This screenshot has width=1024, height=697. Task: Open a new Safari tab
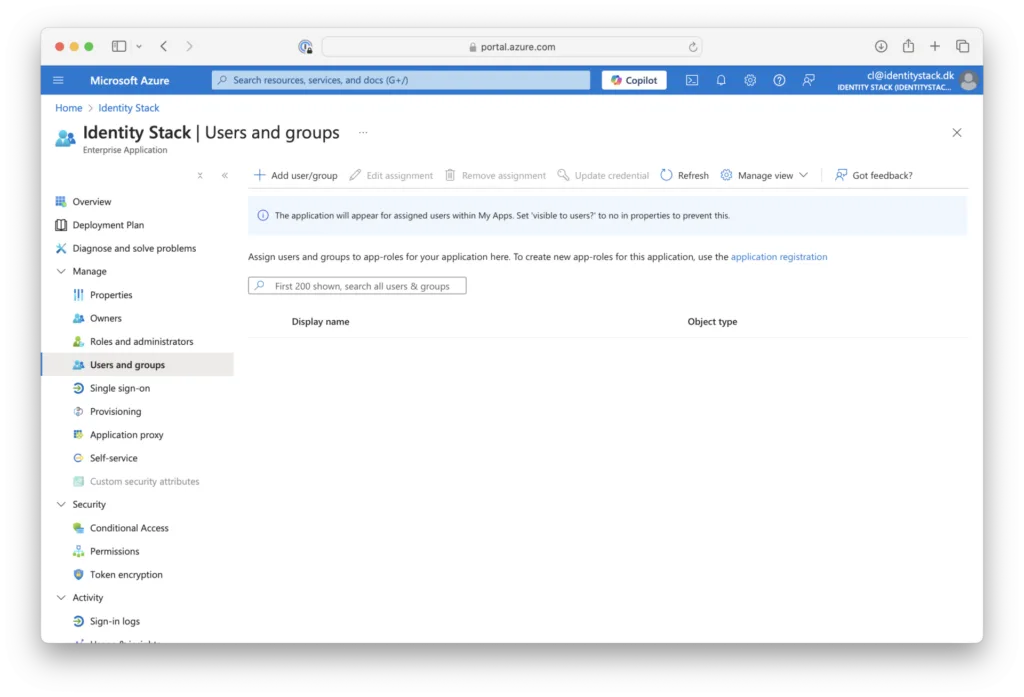[935, 46]
